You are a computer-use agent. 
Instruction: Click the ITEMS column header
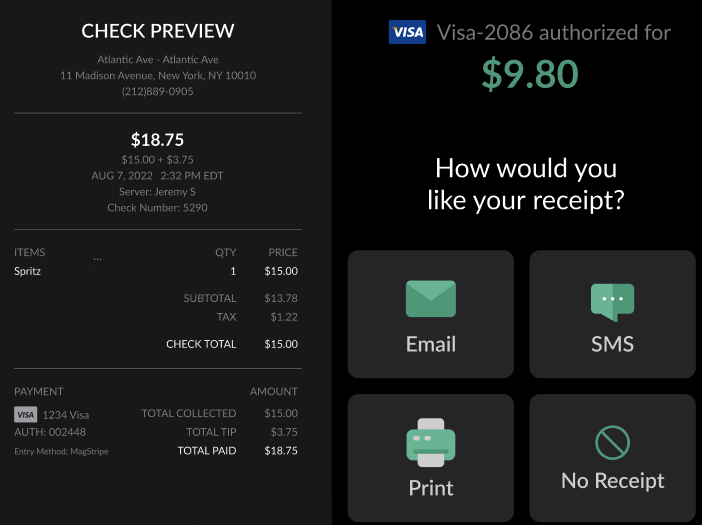coord(30,252)
